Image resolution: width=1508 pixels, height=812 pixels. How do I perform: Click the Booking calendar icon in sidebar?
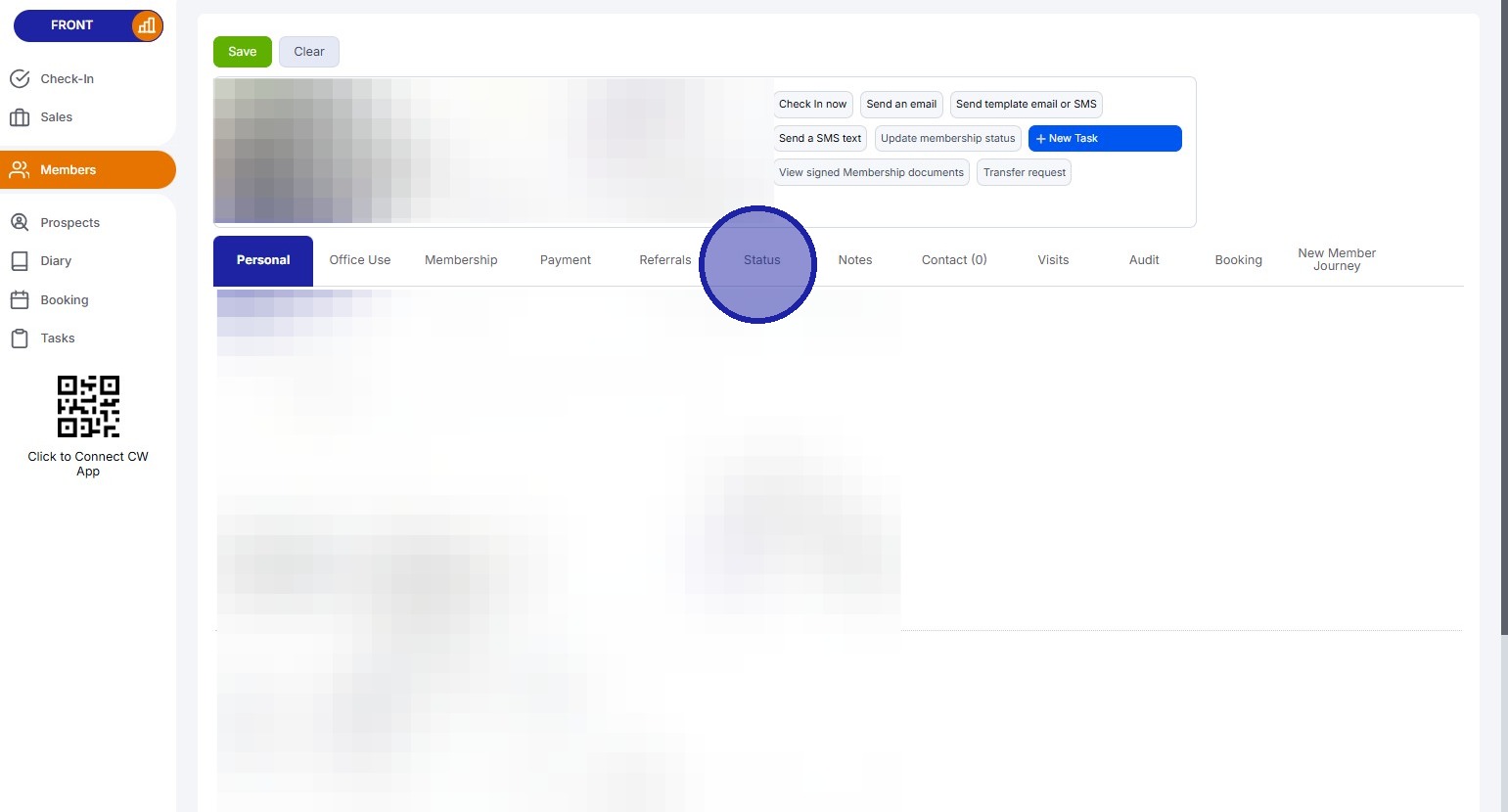coord(20,299)
